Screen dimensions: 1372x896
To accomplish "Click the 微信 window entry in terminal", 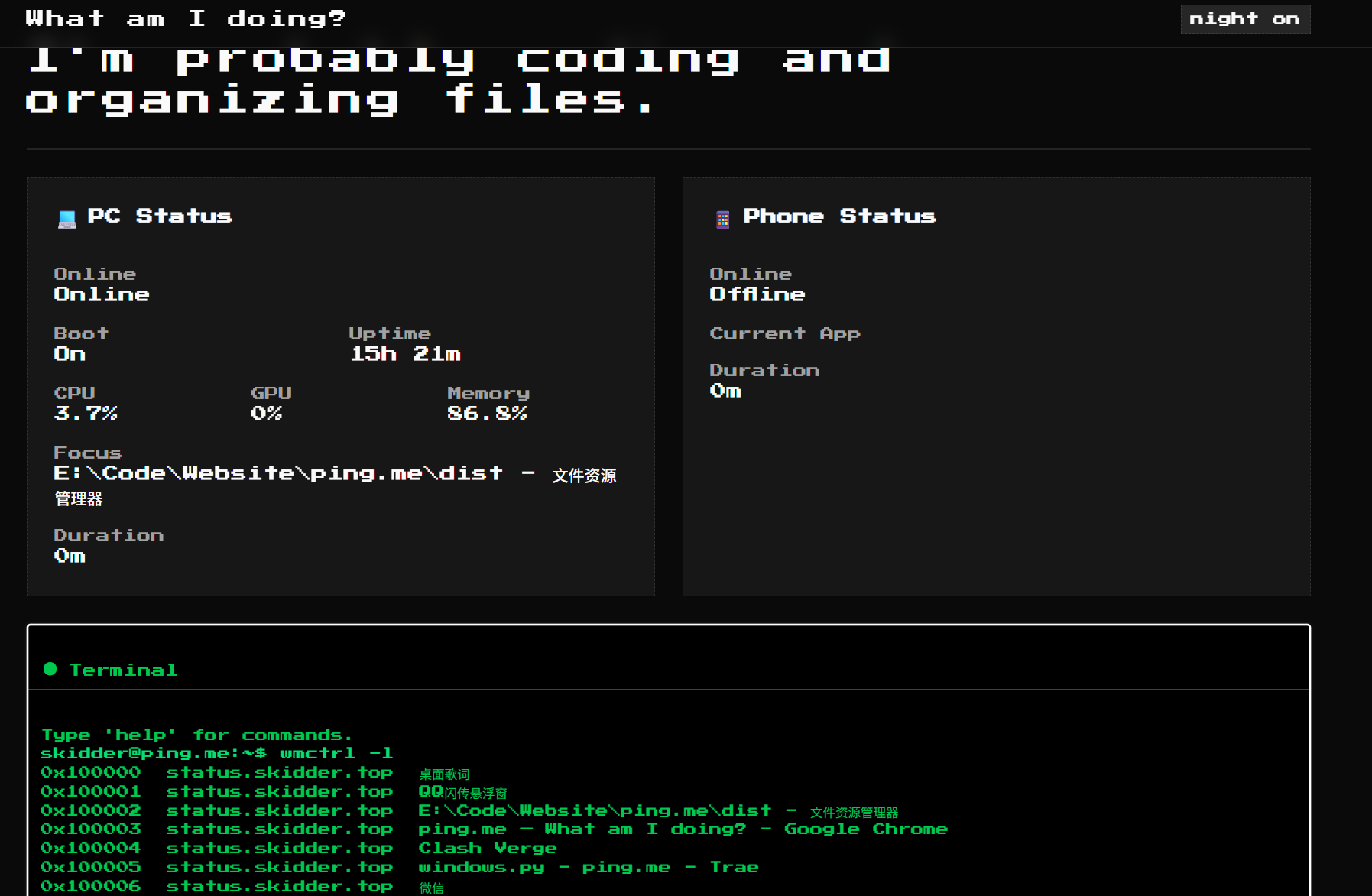I will (431, 888).
